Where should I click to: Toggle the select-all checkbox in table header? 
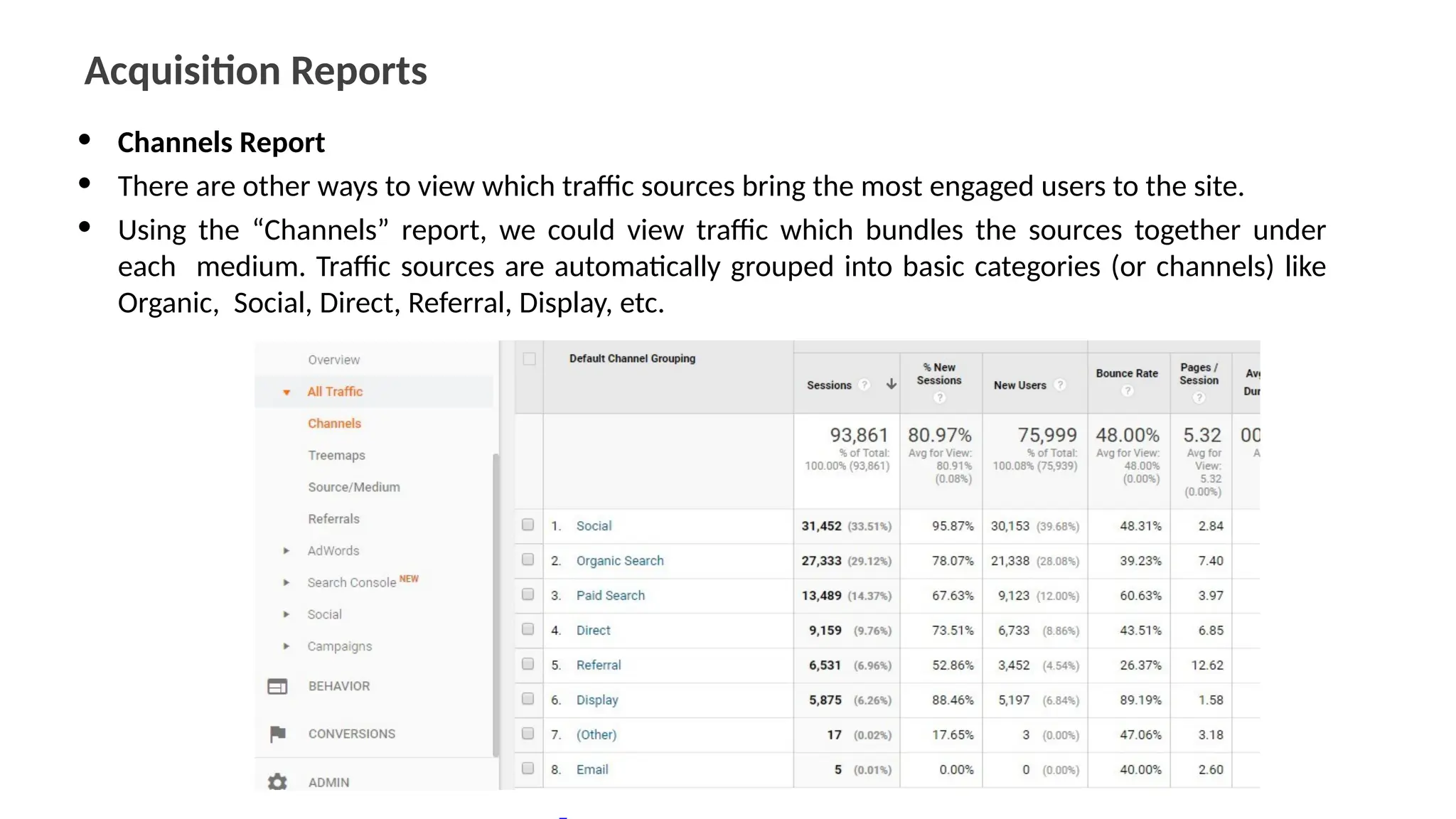(x=529, y=358)
